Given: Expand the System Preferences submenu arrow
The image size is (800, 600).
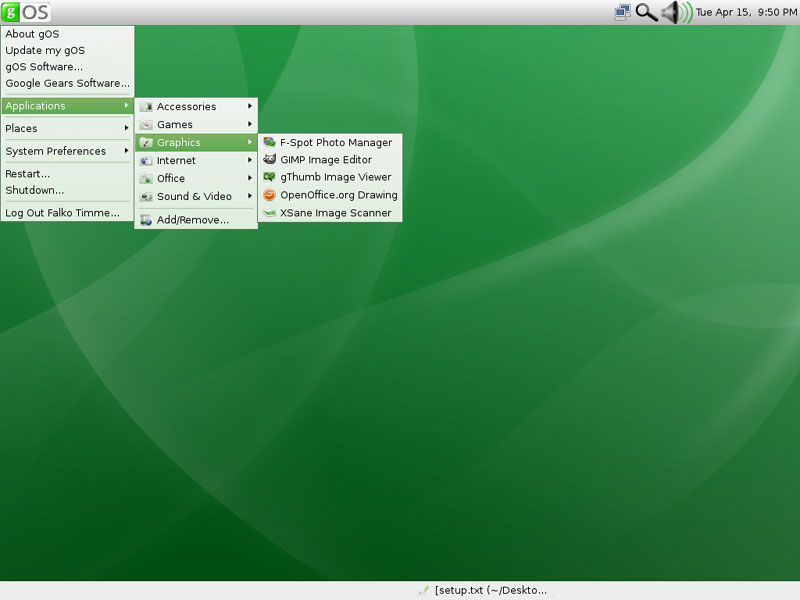Looking at the screenshot, I should point(126,151).
